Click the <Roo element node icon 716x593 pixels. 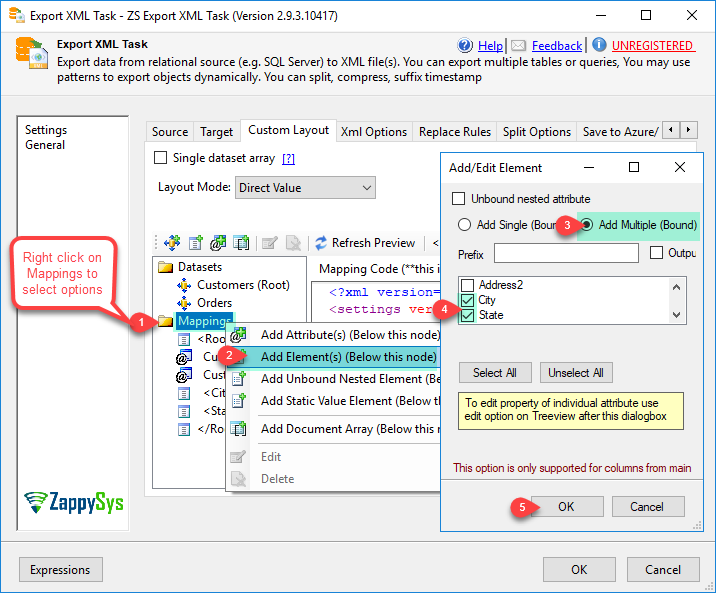pos(184,339)
